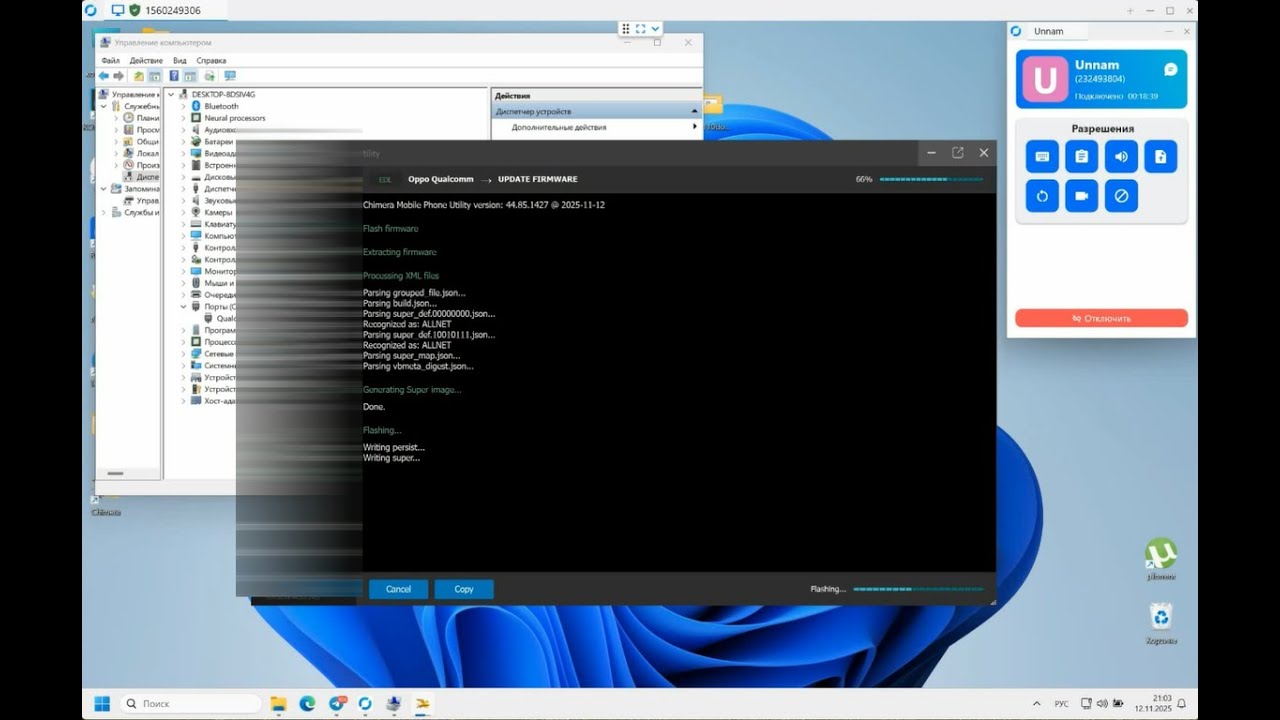Pop out the Chimera utility window
Screen dimensions: 1280x720
[x=957, y=152]
